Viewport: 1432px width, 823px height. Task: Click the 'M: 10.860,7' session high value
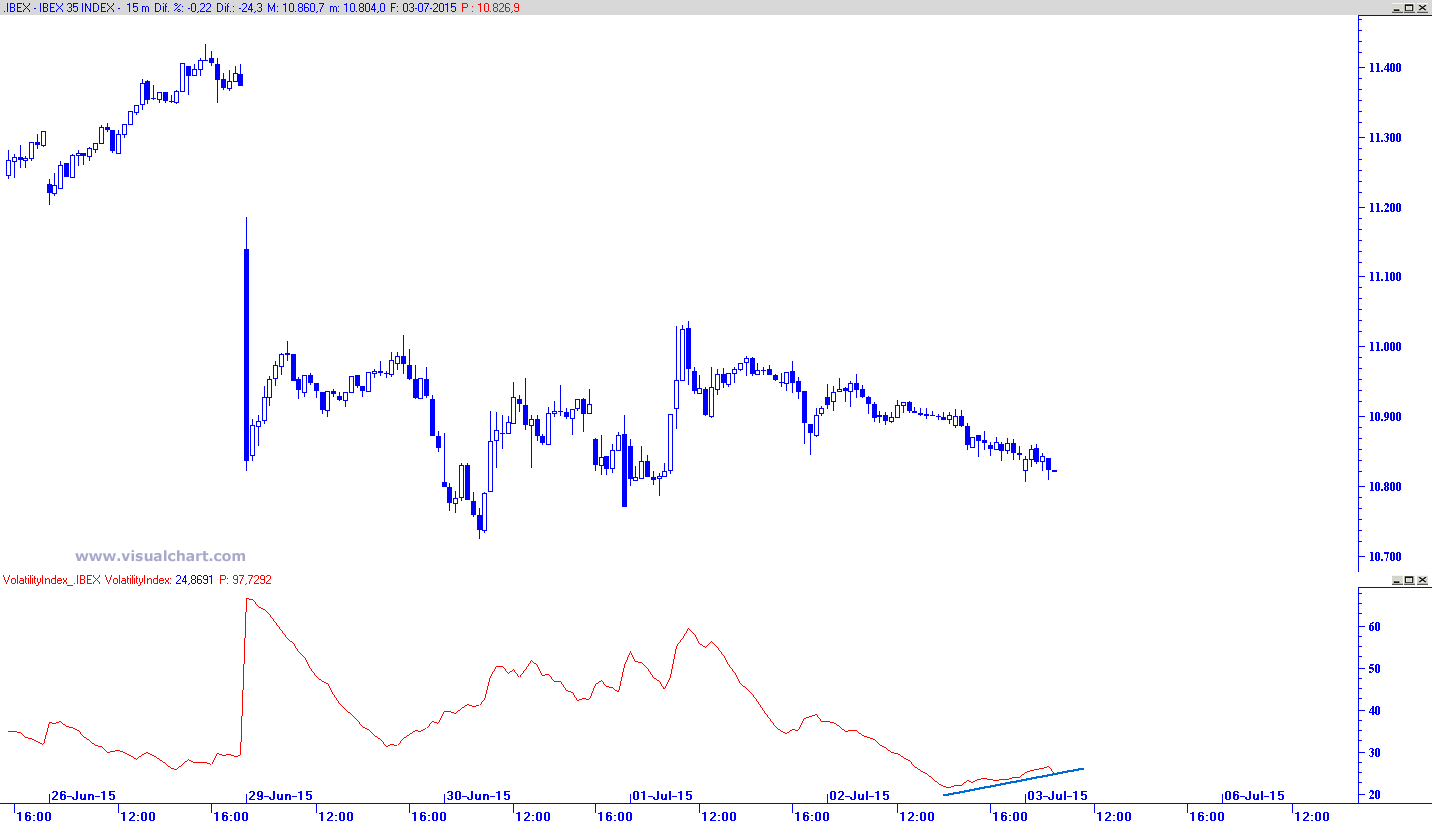point(295,8)
